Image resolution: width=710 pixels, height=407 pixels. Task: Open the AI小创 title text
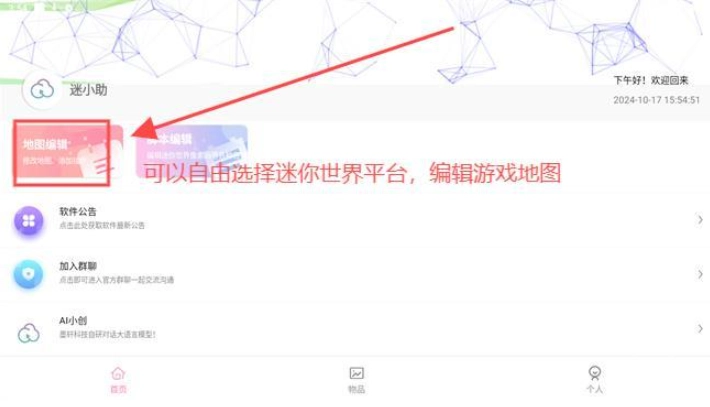[x=73, y=321]
